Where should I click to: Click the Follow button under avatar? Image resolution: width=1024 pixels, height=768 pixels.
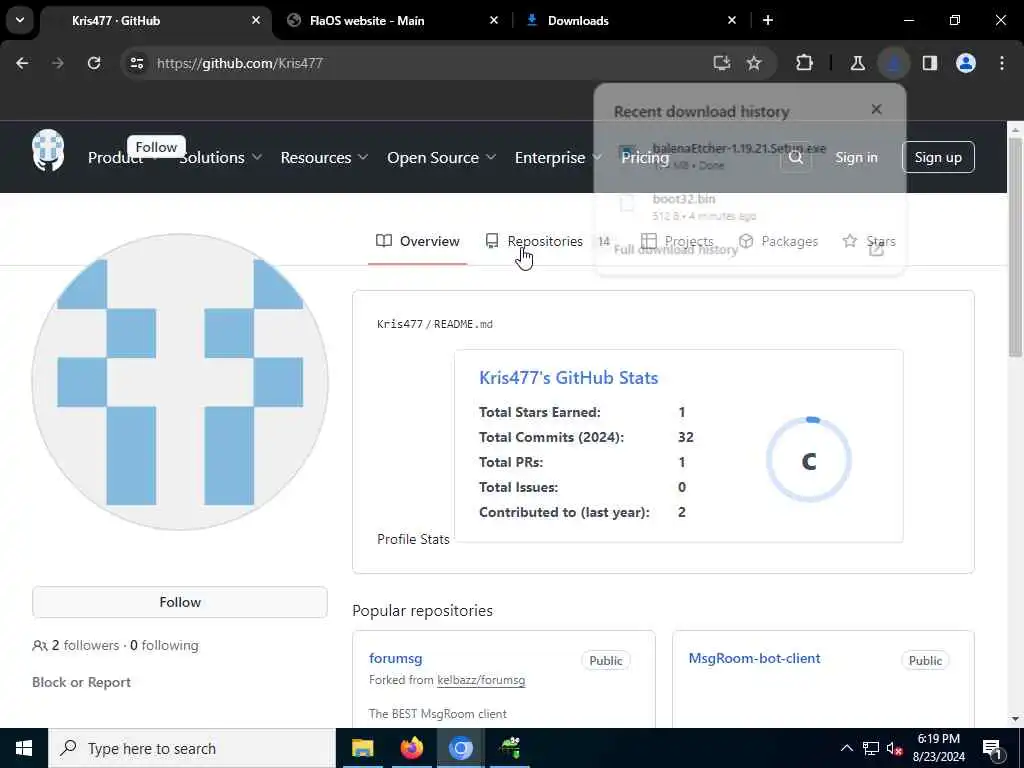tap(180, 602)
